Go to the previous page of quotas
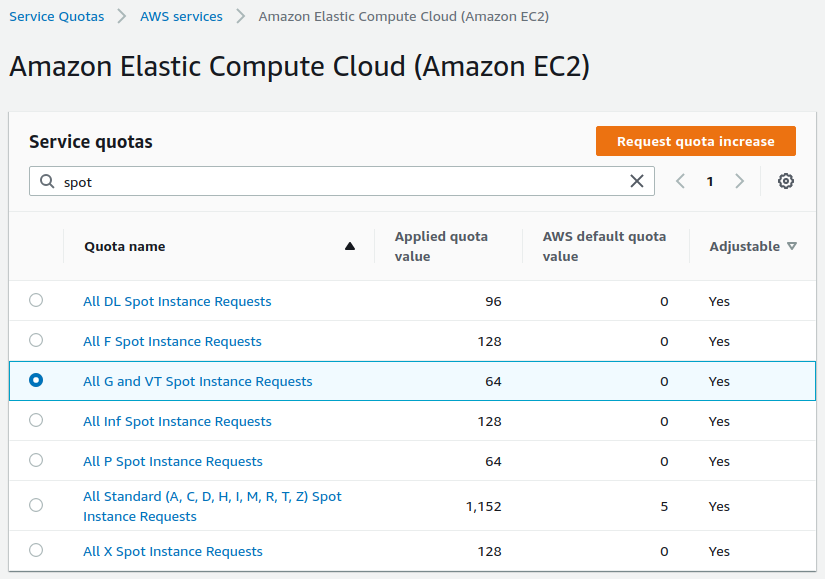This screenshot has height=579, width=825. [680, 181]
